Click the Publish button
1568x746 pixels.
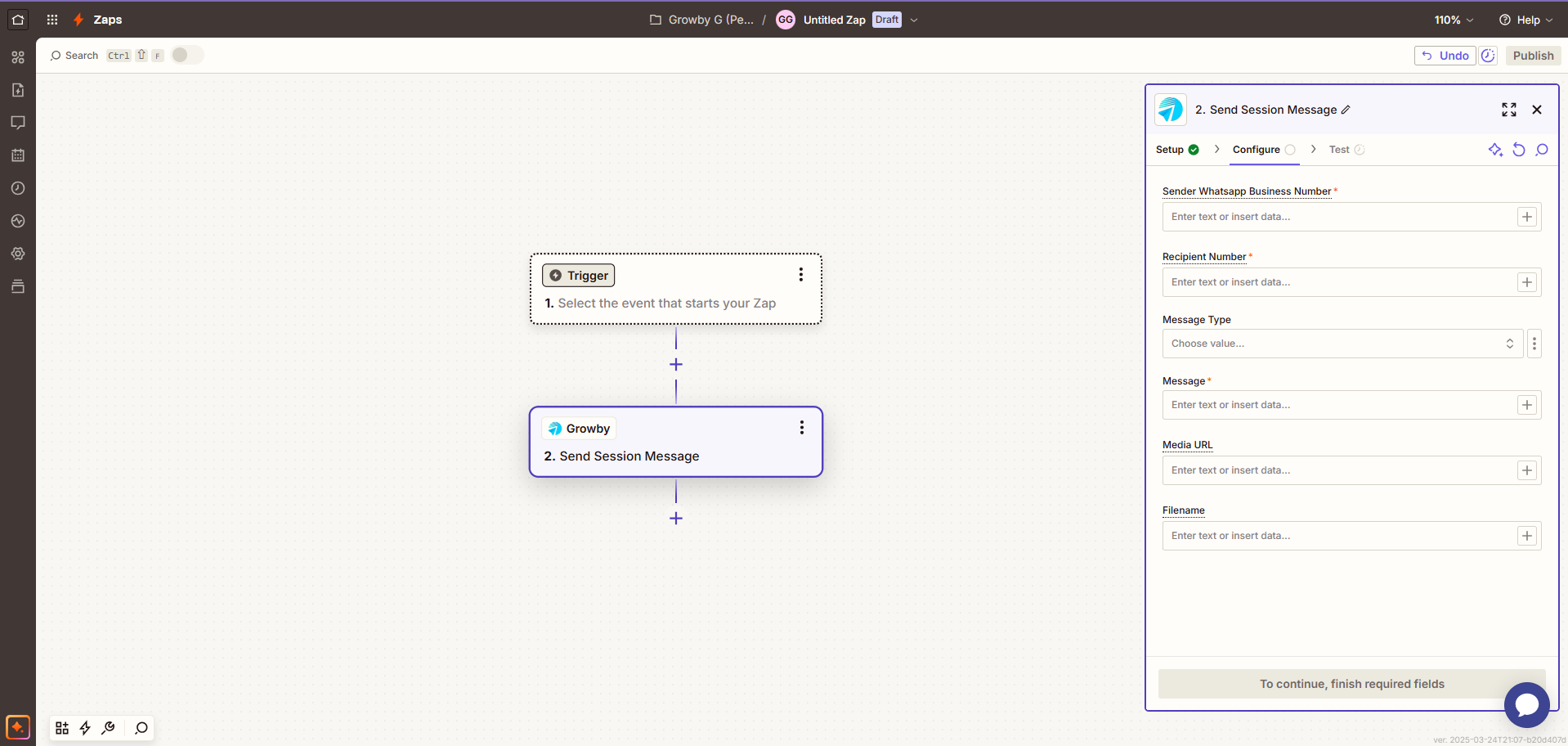(x=1533, y=56)
